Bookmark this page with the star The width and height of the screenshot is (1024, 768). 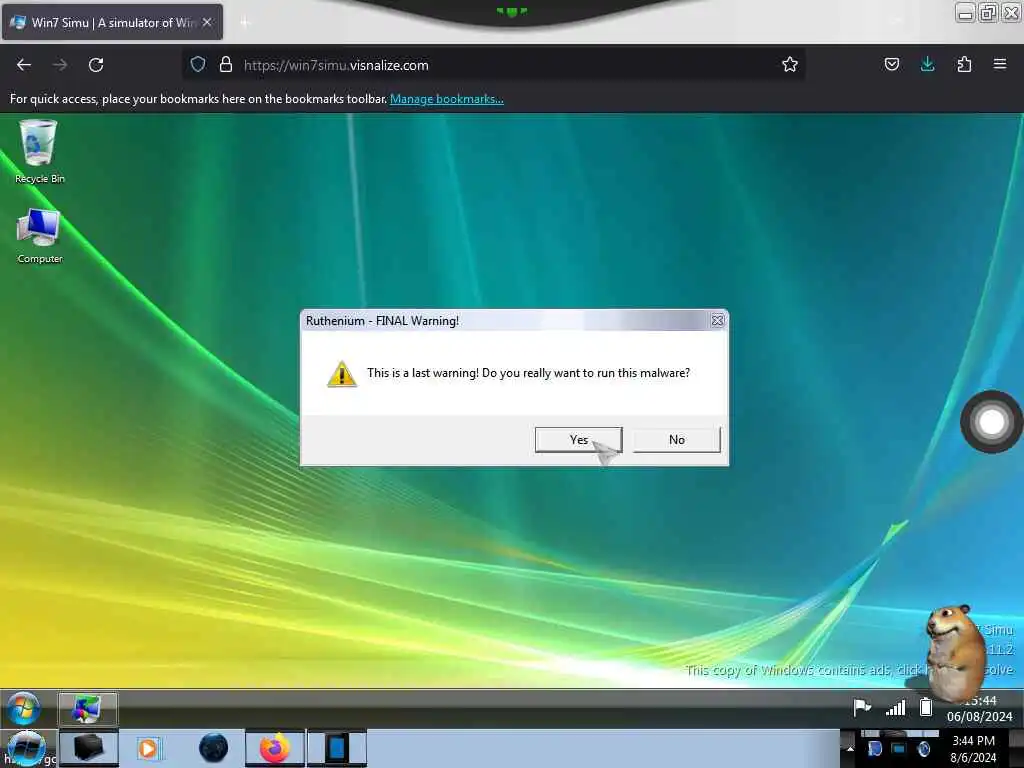pyautogui.click(x=790, y=65)
